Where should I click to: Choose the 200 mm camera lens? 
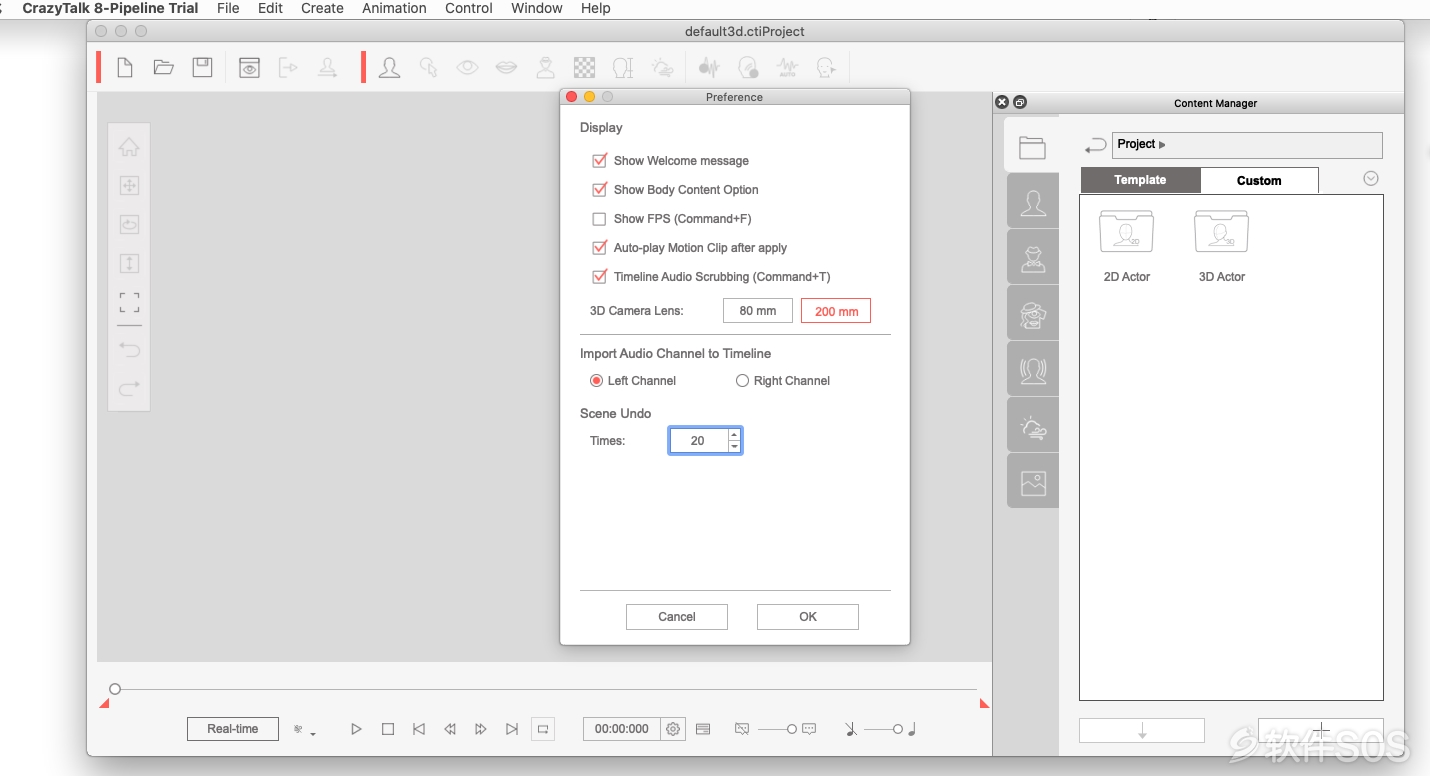pos(836,311)
